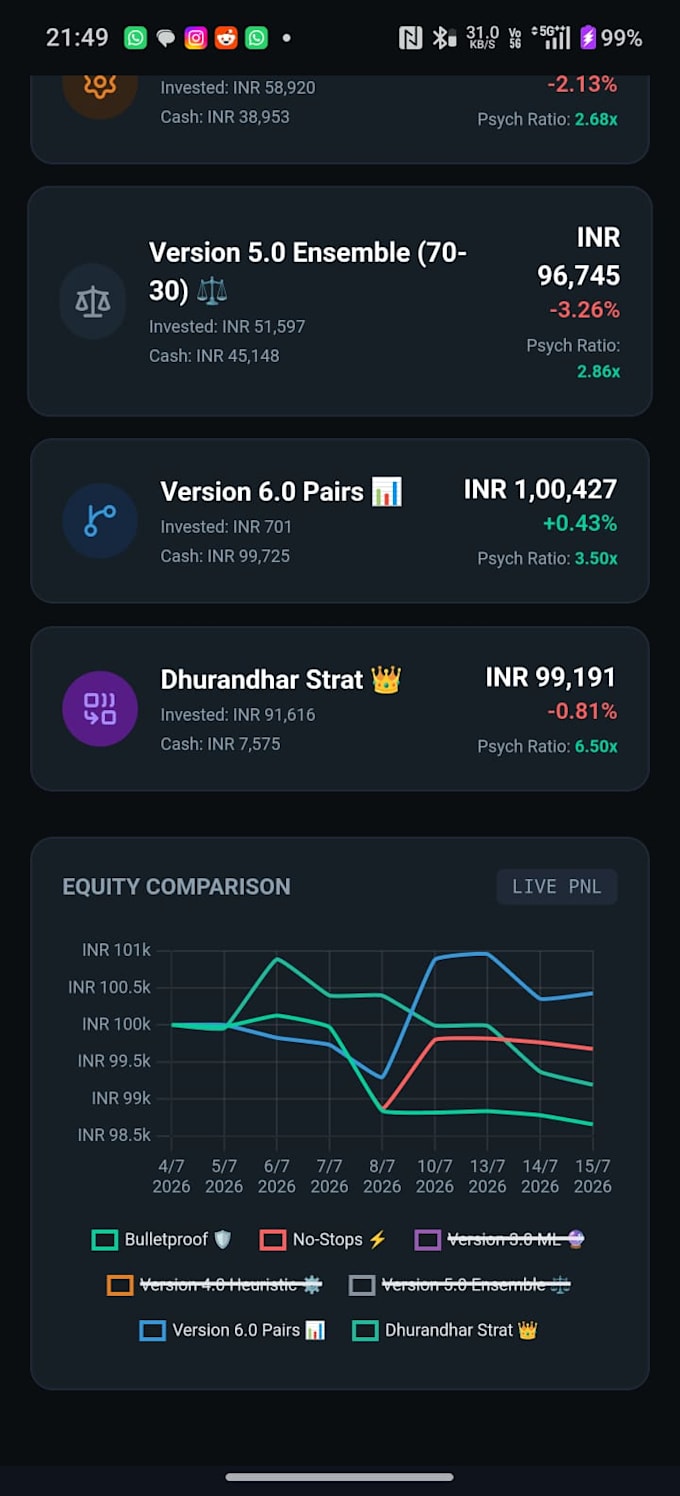This screenshot has width=680, height=1496.
Task: Hide Version 6.0 Pairs line in legend
Action: click(233, 1330)
